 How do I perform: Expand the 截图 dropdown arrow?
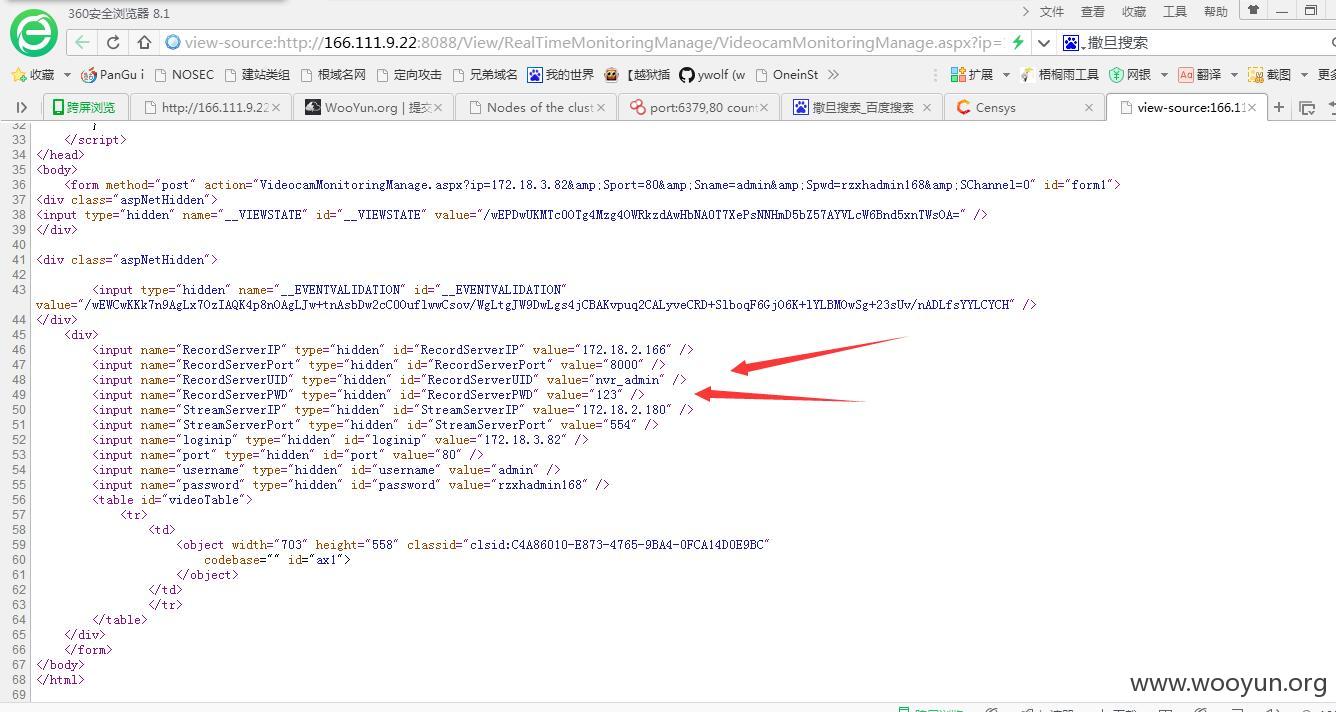(x=1304, y=75)
